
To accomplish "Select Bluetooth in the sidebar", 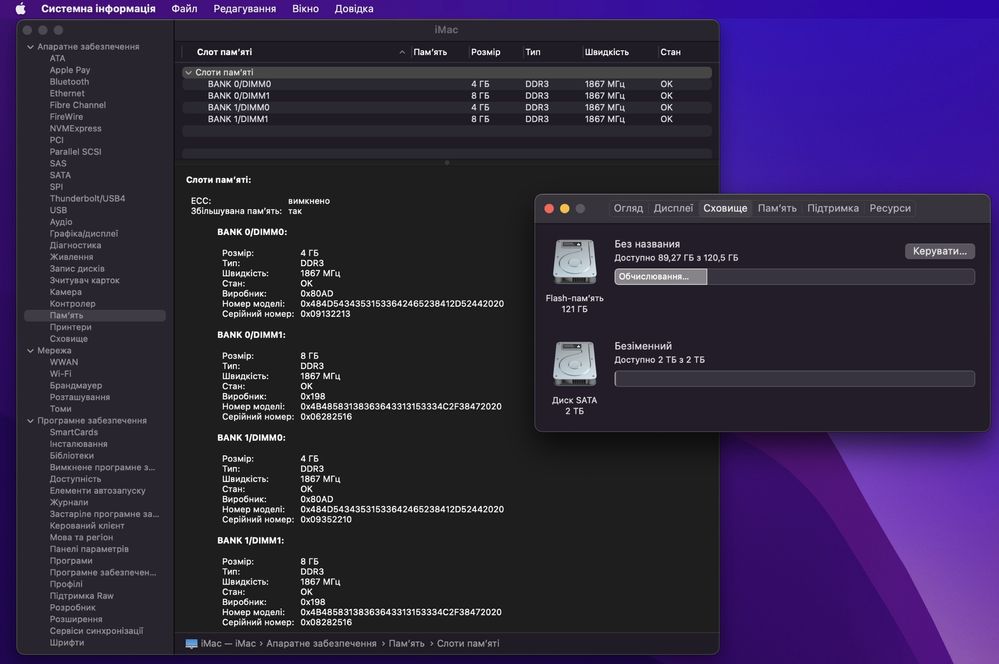I will pos(69,82).
